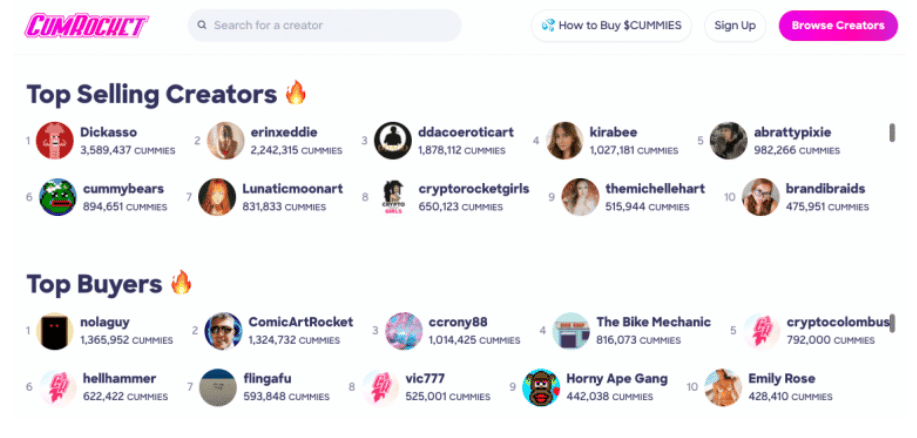This screenshot has width=917, height=438.
Task: Click cryptorocketgirls avatar icon
Action: tap(393, 197)
